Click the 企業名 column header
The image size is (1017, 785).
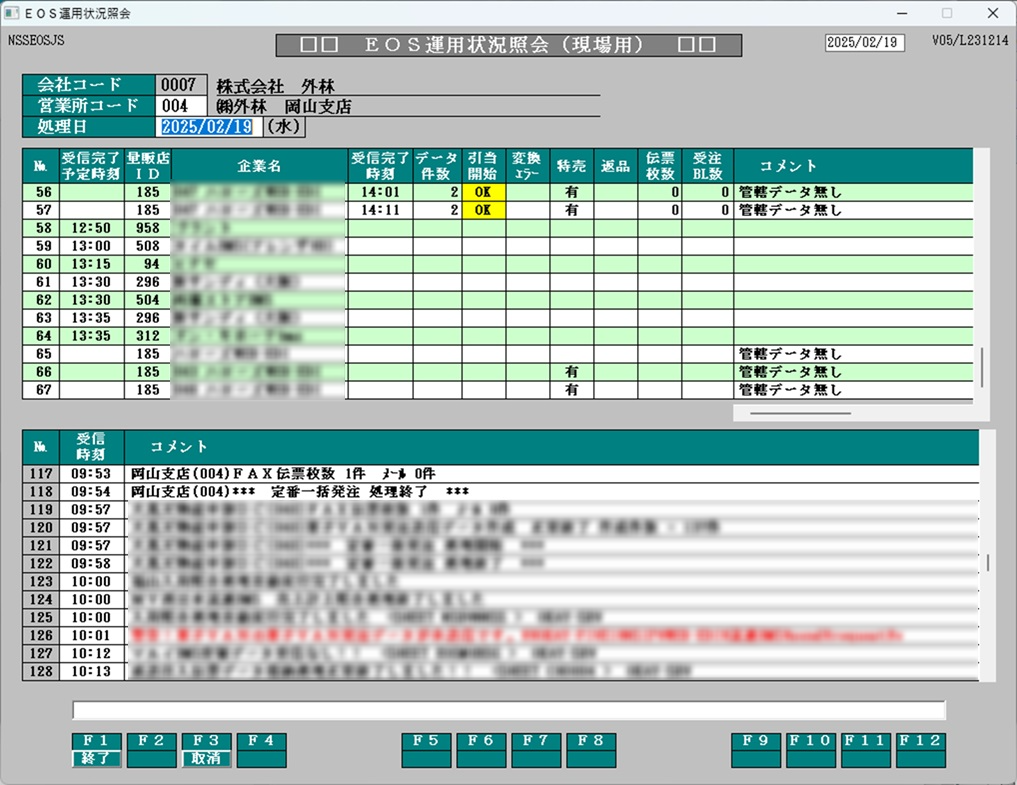[x=259, y=166]
